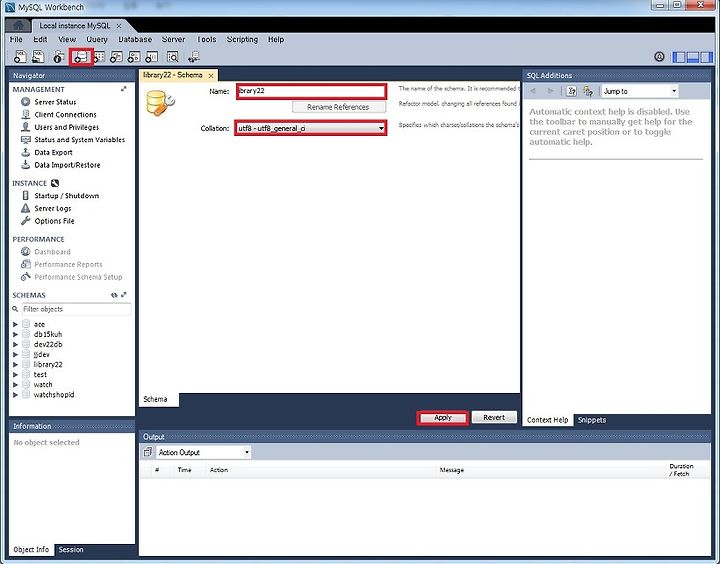Expand the ace schema
720x564 pixels.
[x=15, y=324]
